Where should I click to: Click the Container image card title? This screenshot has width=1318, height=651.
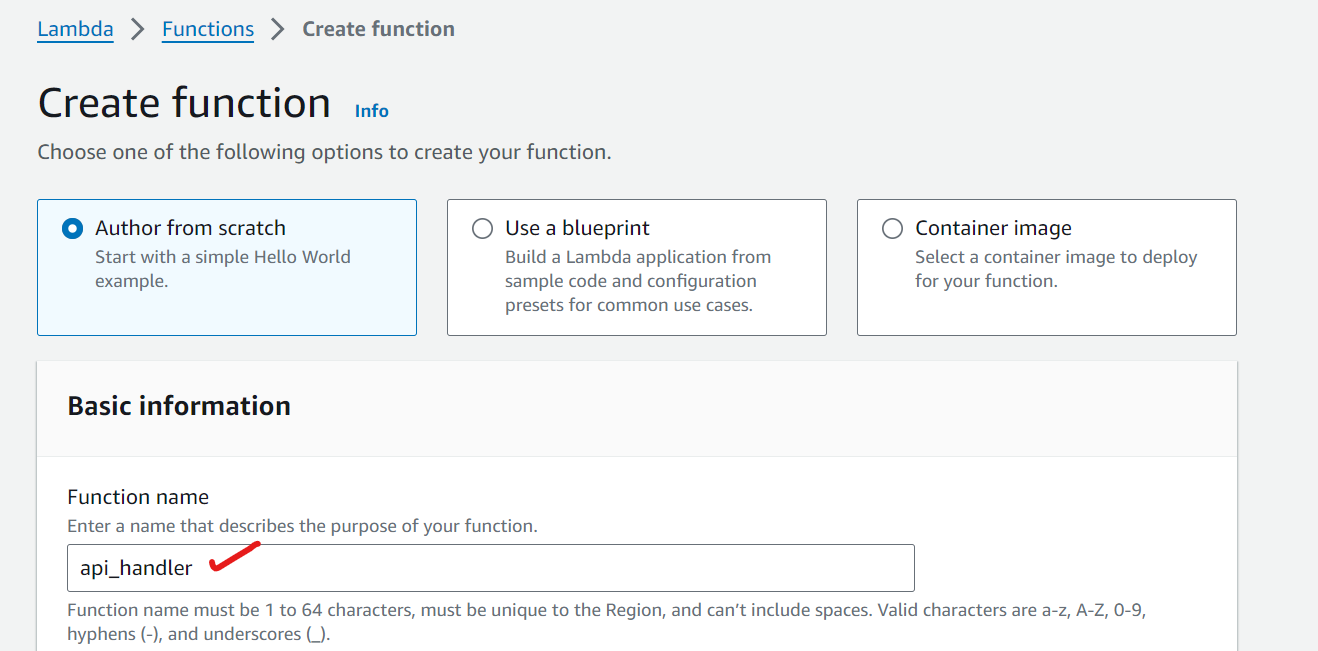coord(993,228)
